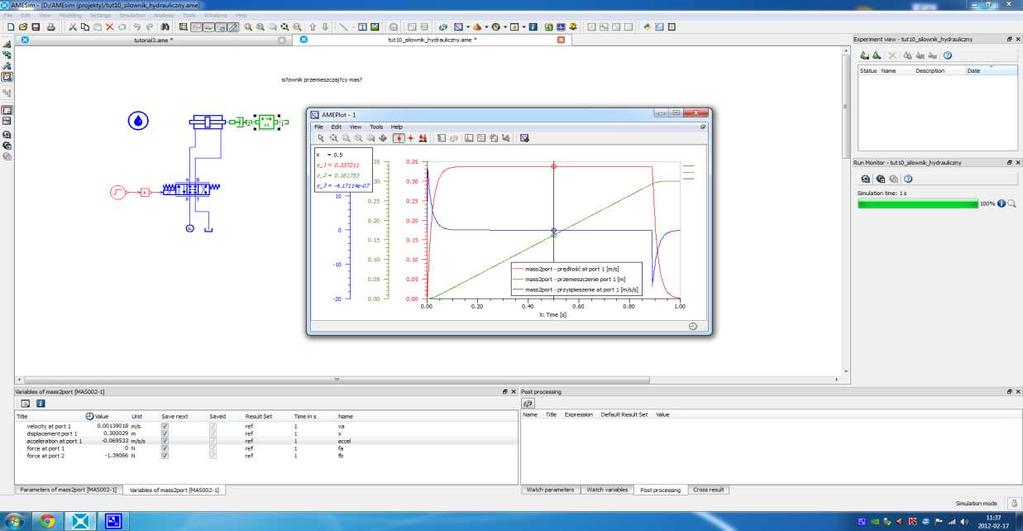The width and height of the screenshot is (1023, 531).
Task: Select the hydraulic cylinder component on the sketch
Action: pyautogui.click(x=207, y=122)
